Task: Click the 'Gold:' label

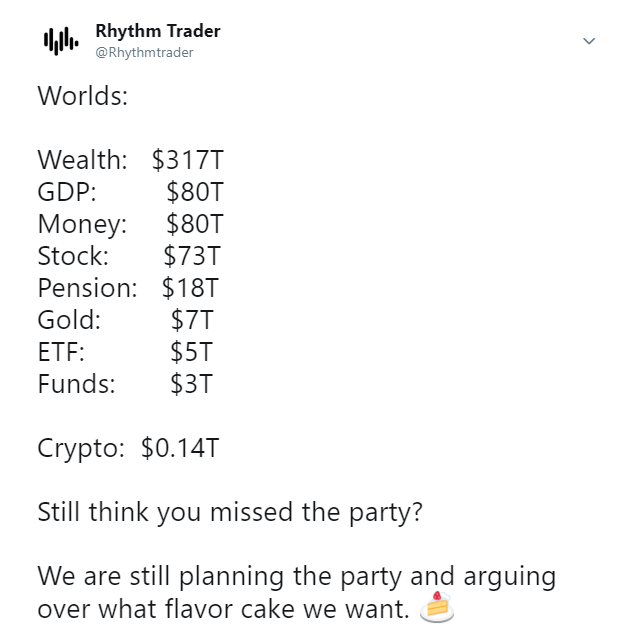Action: click(69, 320)
